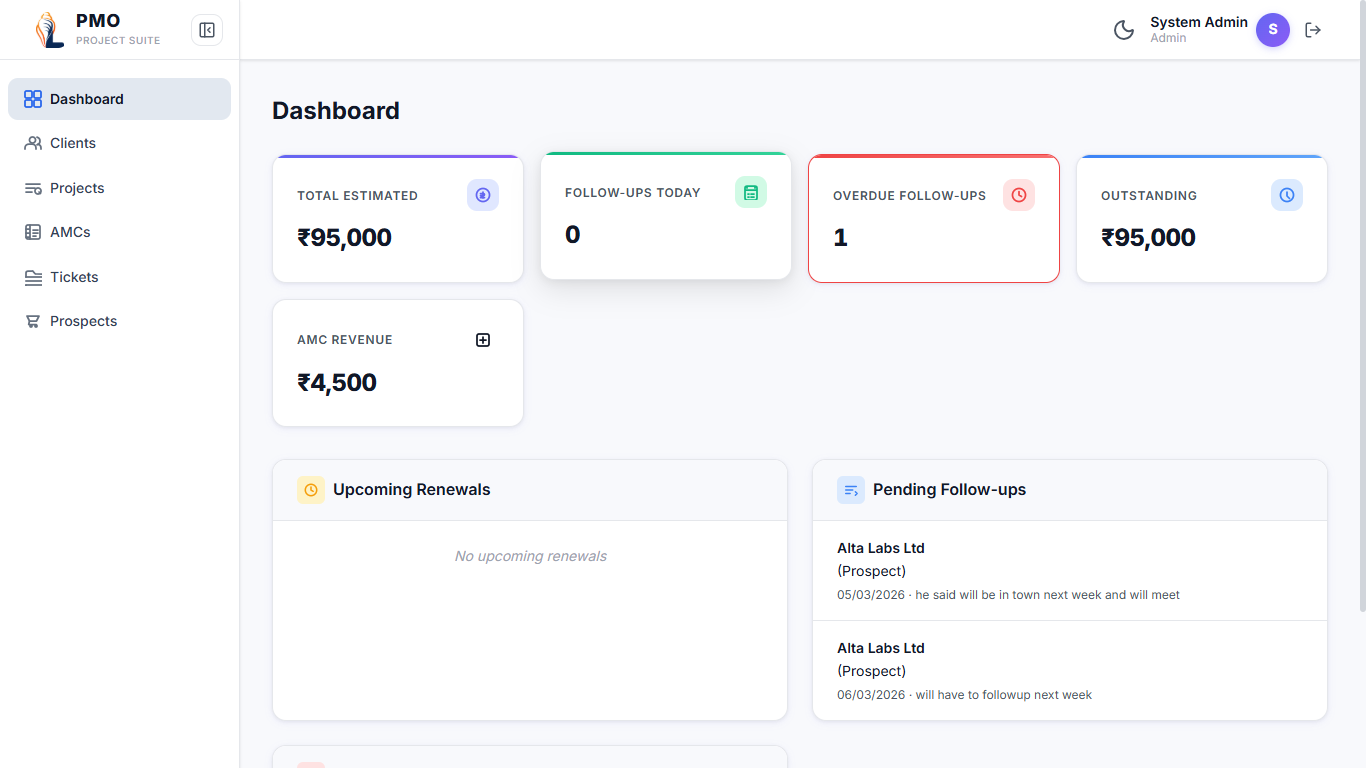Open the Clients section from the sidebar
Viewport: 1366px width, 768px height.
(x=71, y=143)
